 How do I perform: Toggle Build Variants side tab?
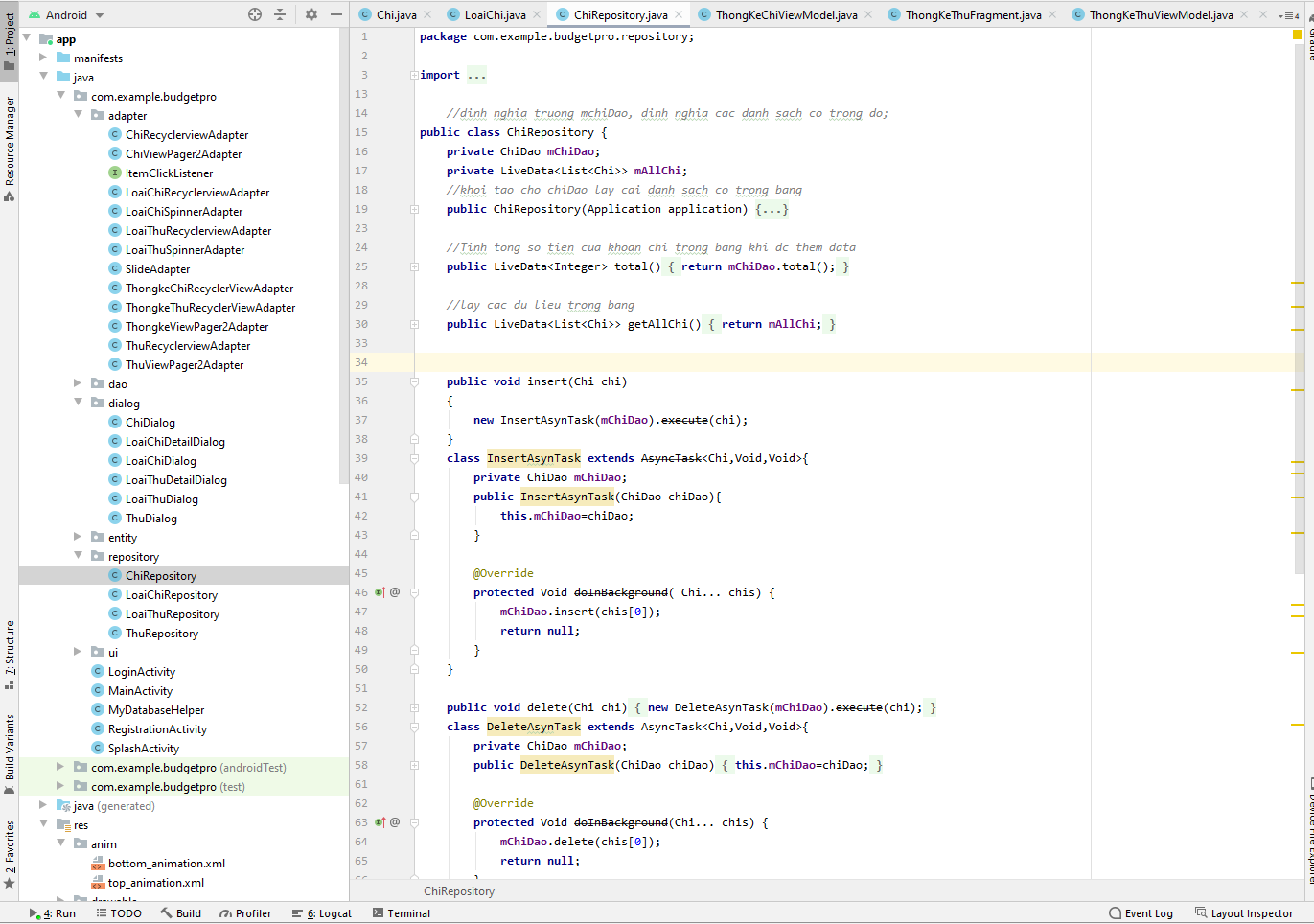(x=10, y=753)
